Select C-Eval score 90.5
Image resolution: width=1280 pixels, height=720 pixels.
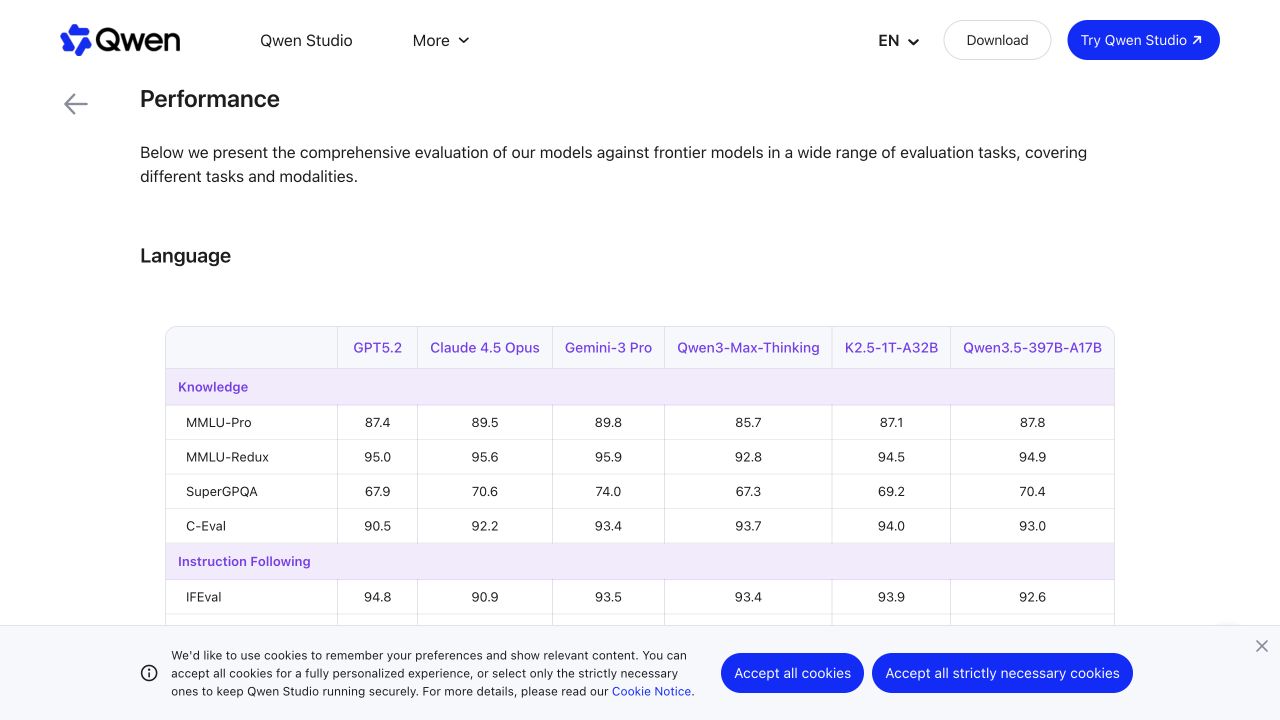click(x=378, y=526)
